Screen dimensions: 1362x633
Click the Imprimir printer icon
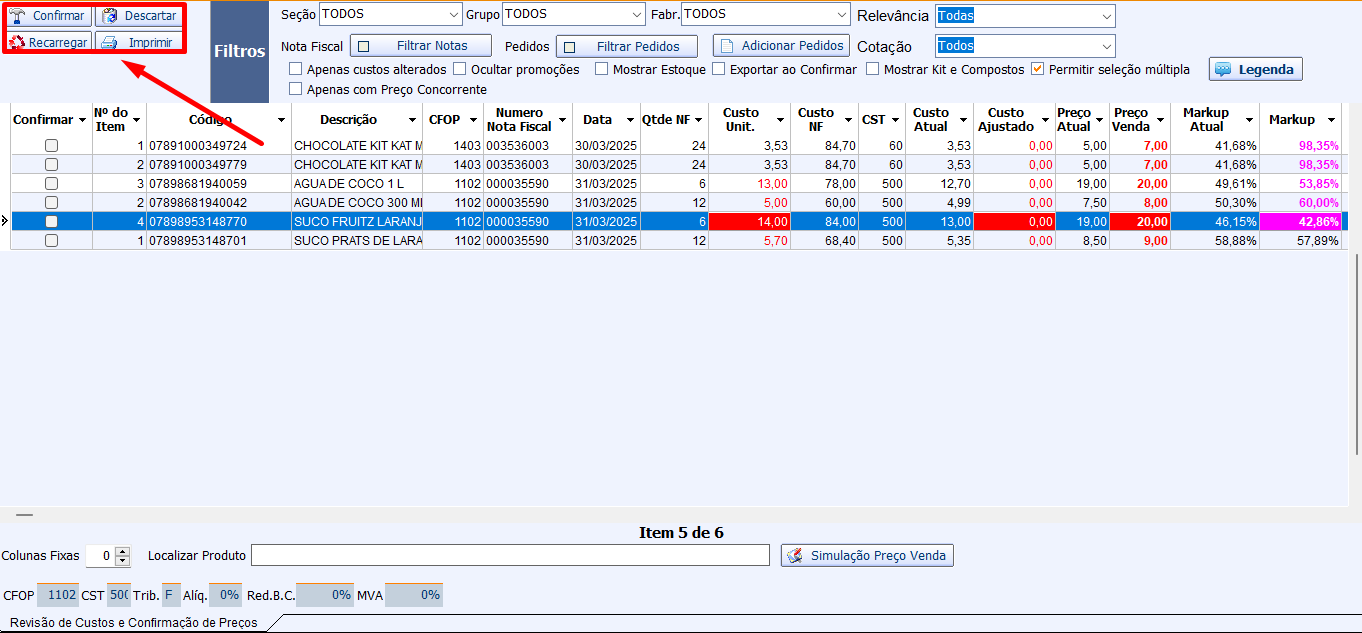pyautogui.click(x=109, y=42)
